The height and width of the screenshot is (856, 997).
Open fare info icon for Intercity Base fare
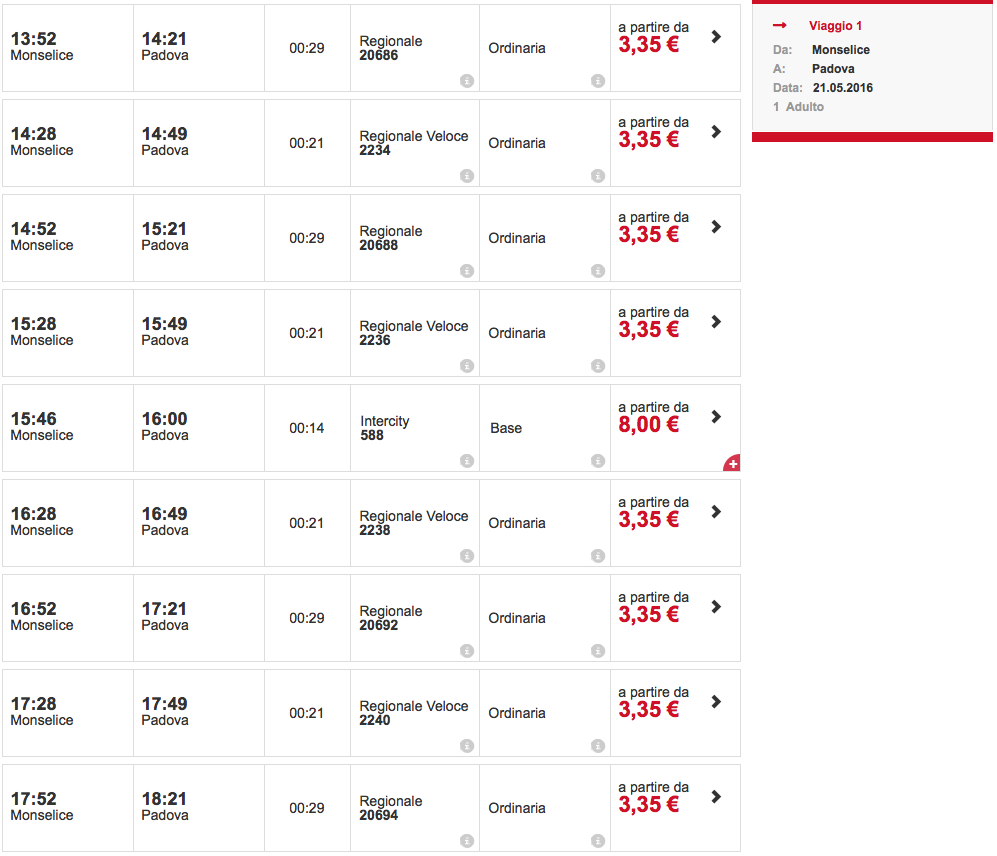pyautogui.click(x=598, y=461)
